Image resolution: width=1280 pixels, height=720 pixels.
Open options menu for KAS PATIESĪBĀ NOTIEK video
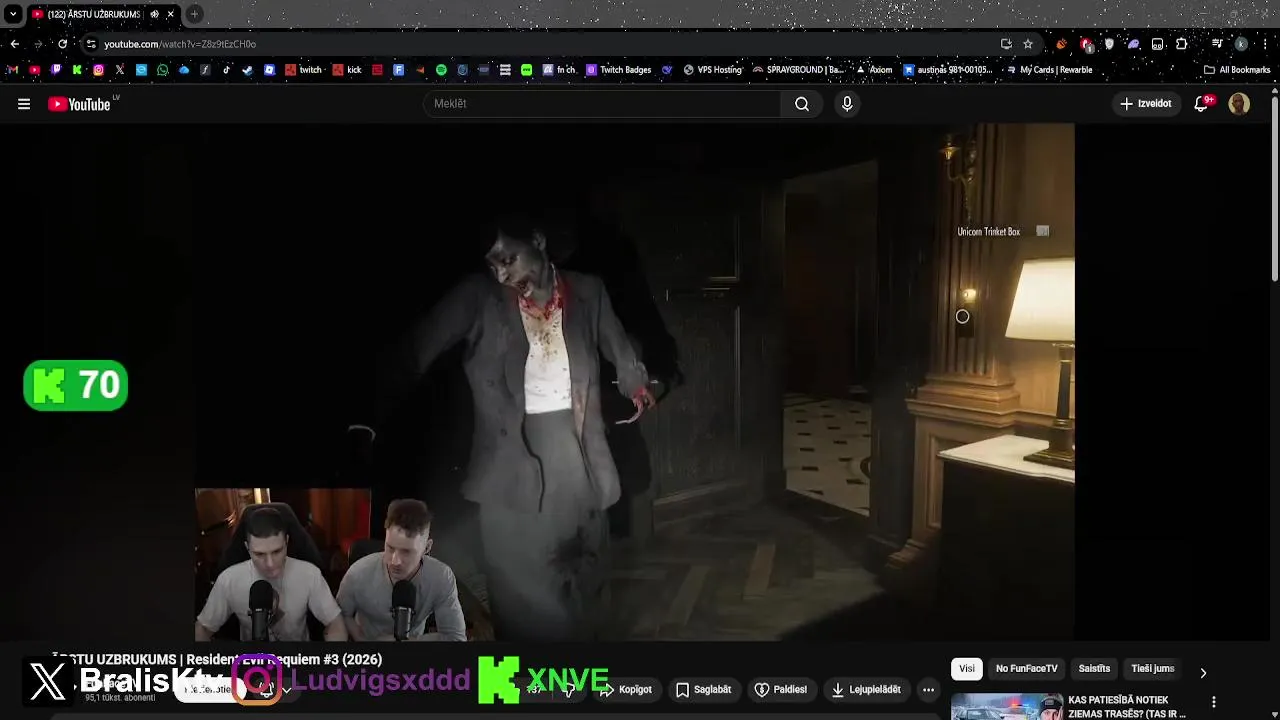click(1214, 702)
